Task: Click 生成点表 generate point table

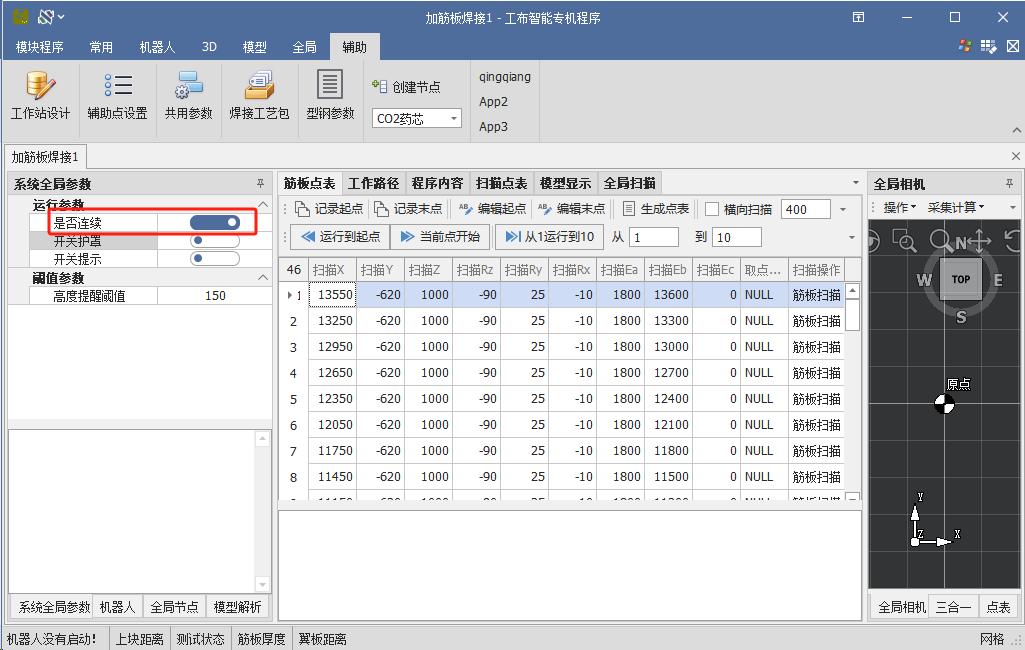Action: click(656, 209)
